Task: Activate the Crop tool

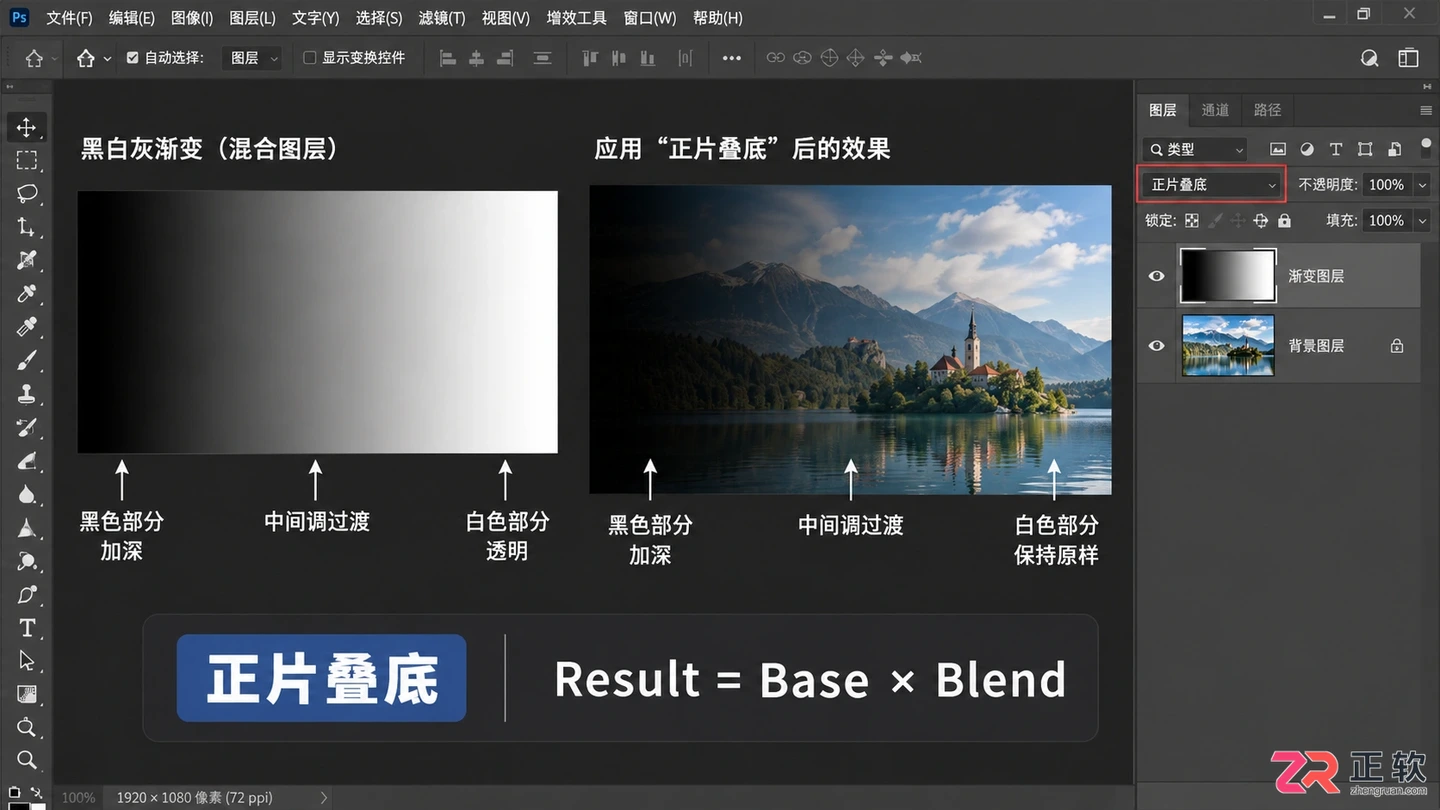Action: 27,227
